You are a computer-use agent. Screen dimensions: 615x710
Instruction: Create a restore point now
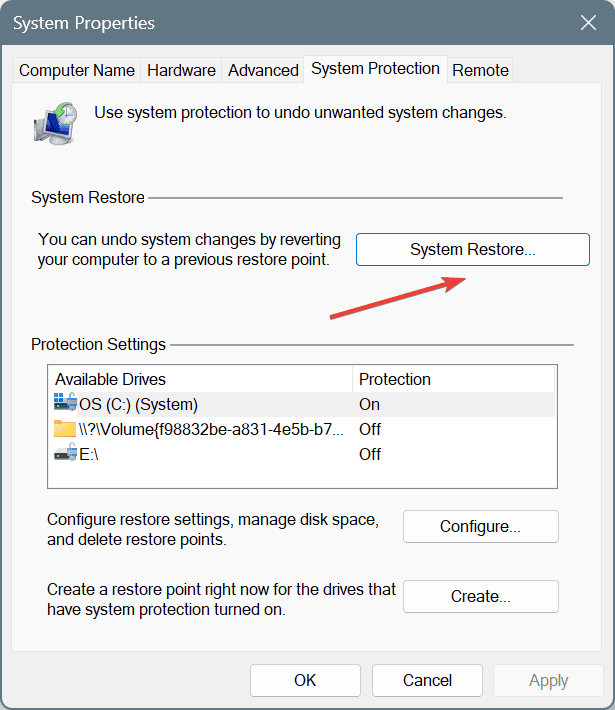[x=480, y=596]
